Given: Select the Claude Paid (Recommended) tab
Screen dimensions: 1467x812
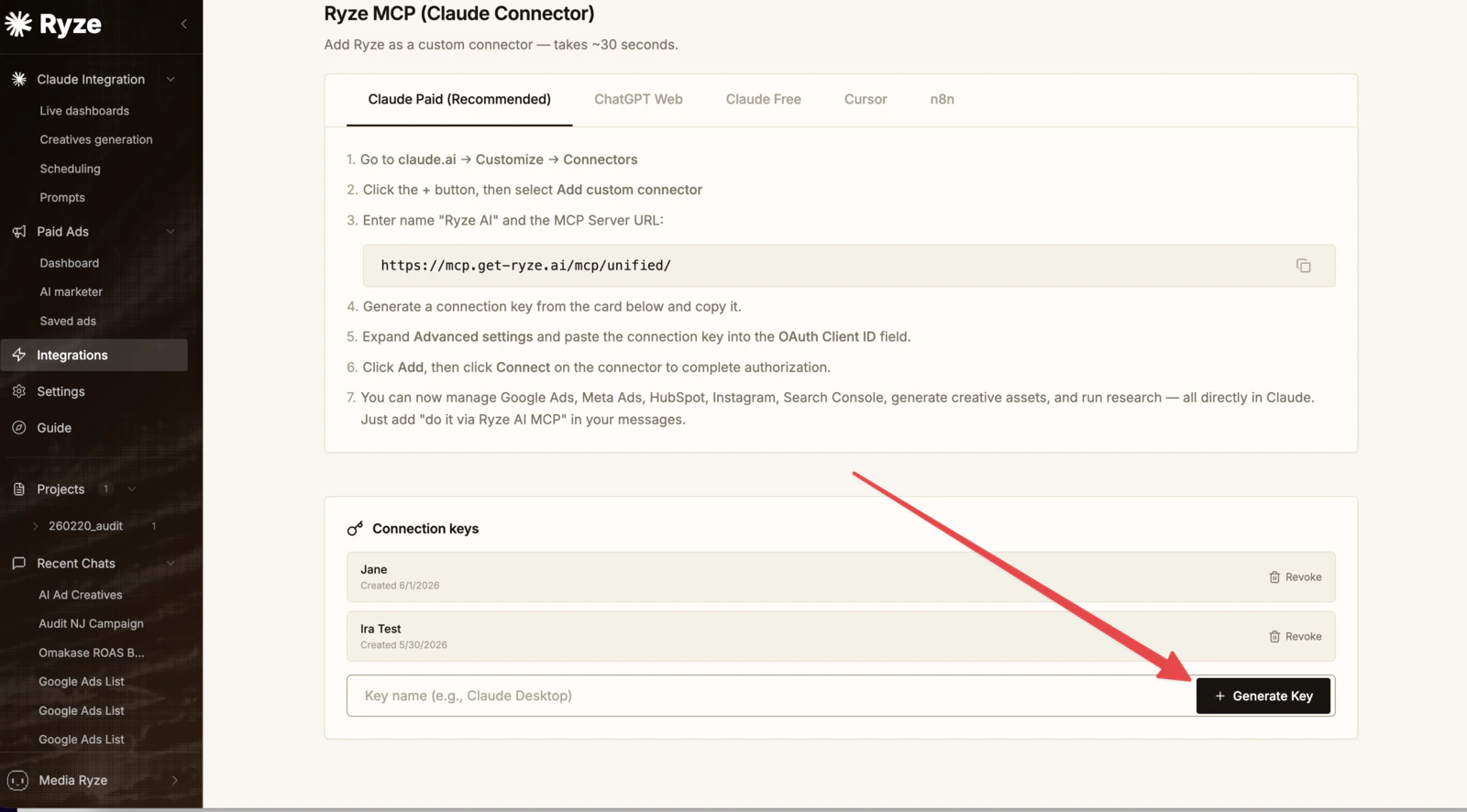Looking at the screenshot, I should [459, 99].
